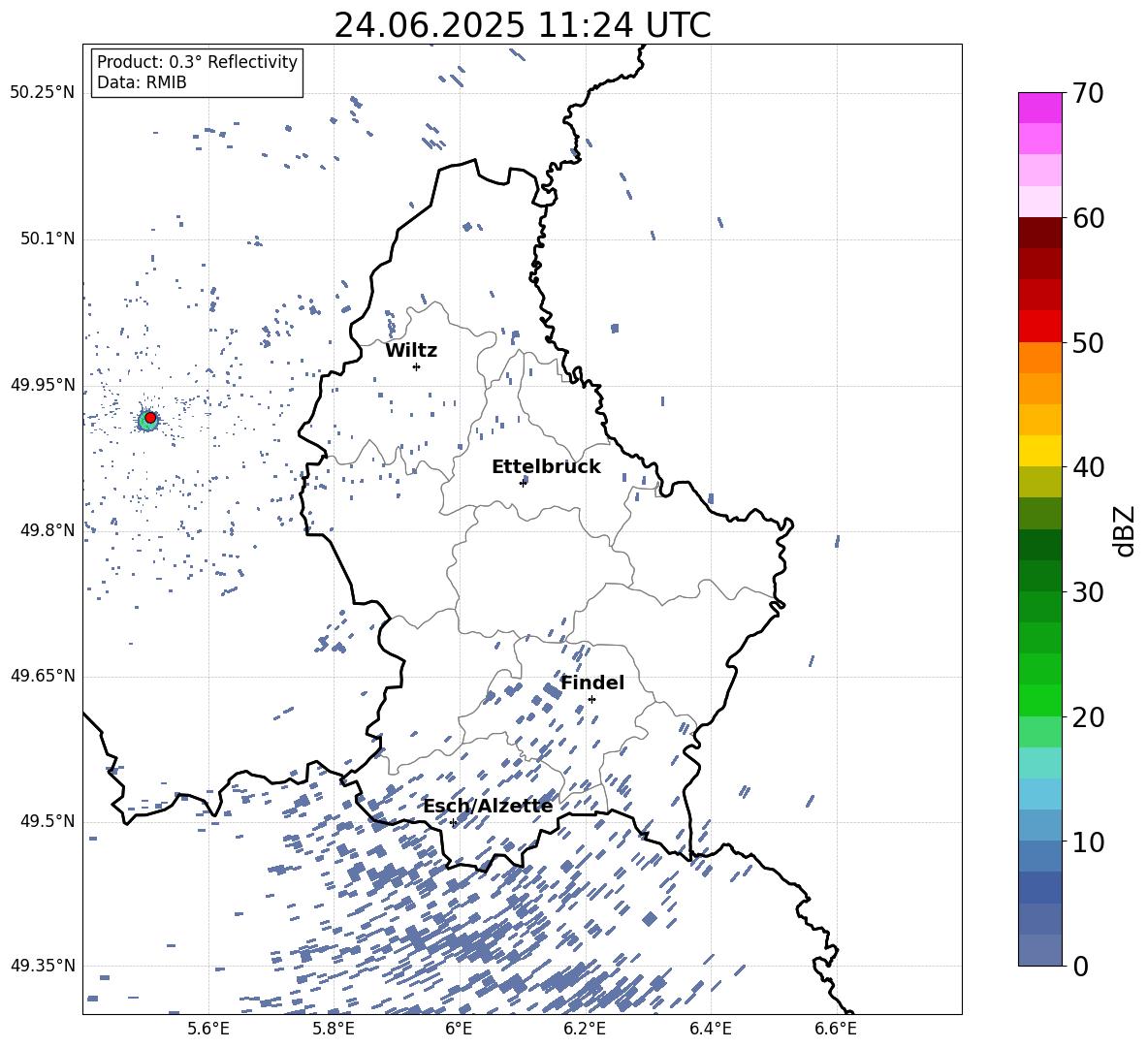Click the bright green colorbar segment above 20
The image size is (1148, 1048).
coord(1039,700)
